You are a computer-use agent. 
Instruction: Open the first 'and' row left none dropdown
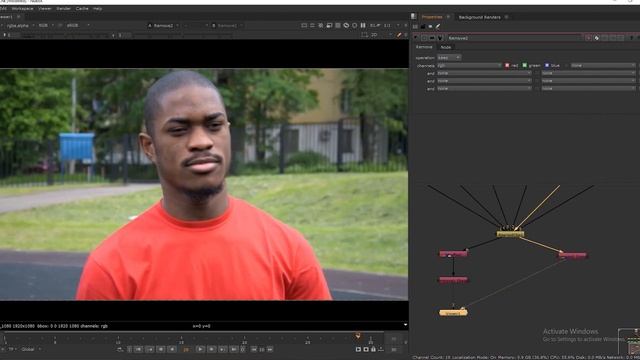[484, 73]
